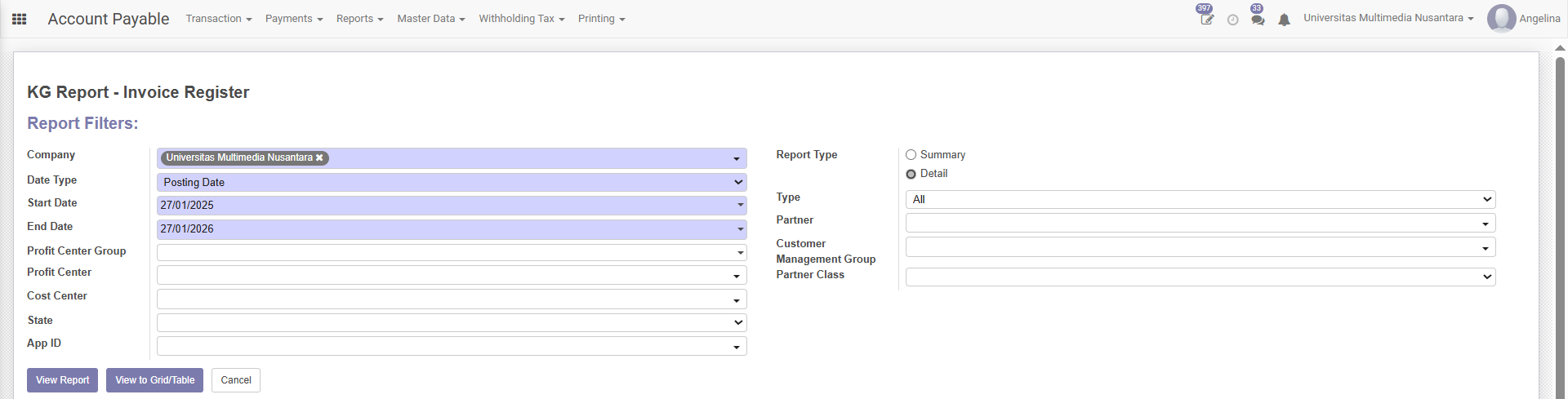
Task: Expand the Date Type dropdown
Action: point(451,182)
